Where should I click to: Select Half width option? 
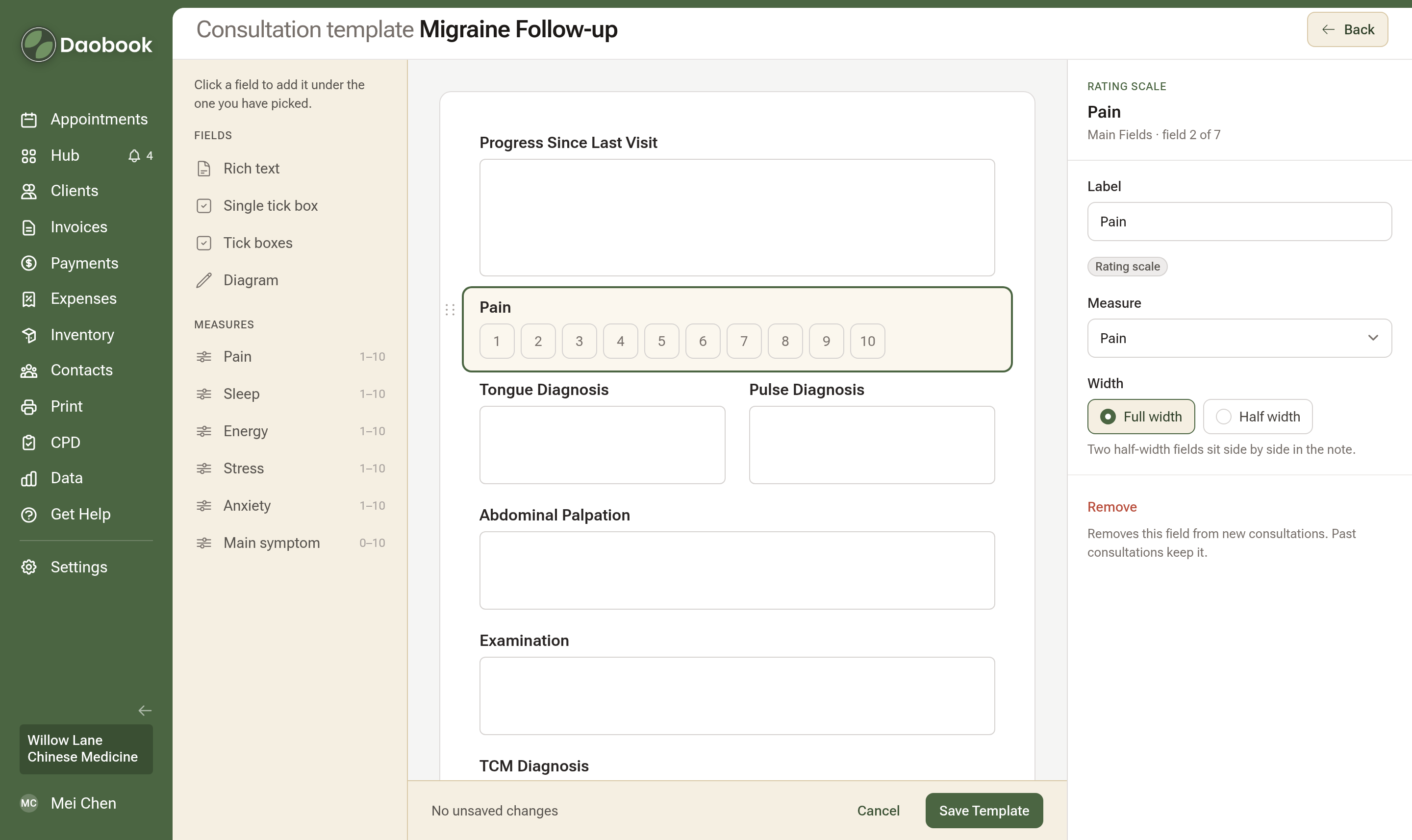coord(1258,417)
